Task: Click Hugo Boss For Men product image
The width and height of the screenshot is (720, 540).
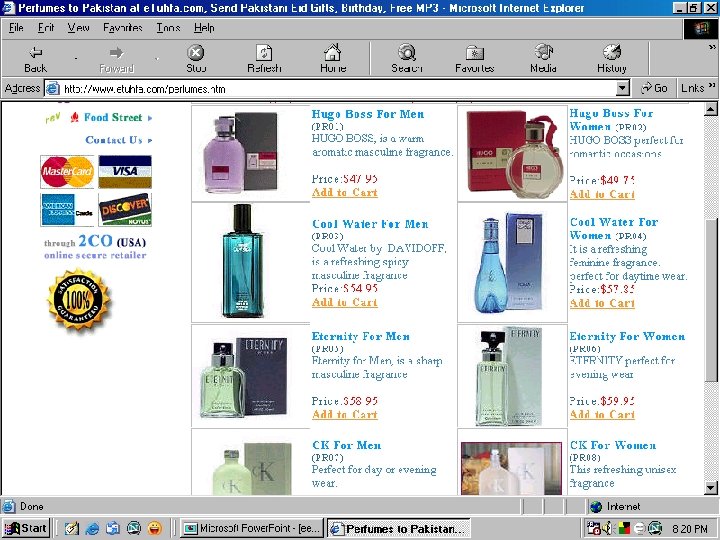Action: pyautogui.click(x=241, y=152)
